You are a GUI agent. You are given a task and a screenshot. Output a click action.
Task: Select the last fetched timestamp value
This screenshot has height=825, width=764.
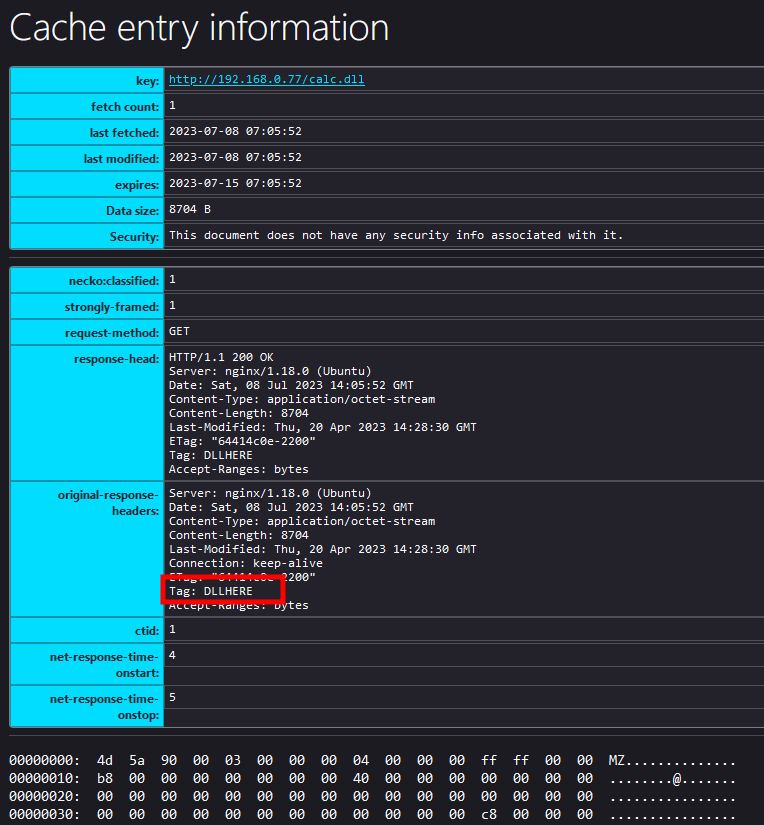click(235, 132)
